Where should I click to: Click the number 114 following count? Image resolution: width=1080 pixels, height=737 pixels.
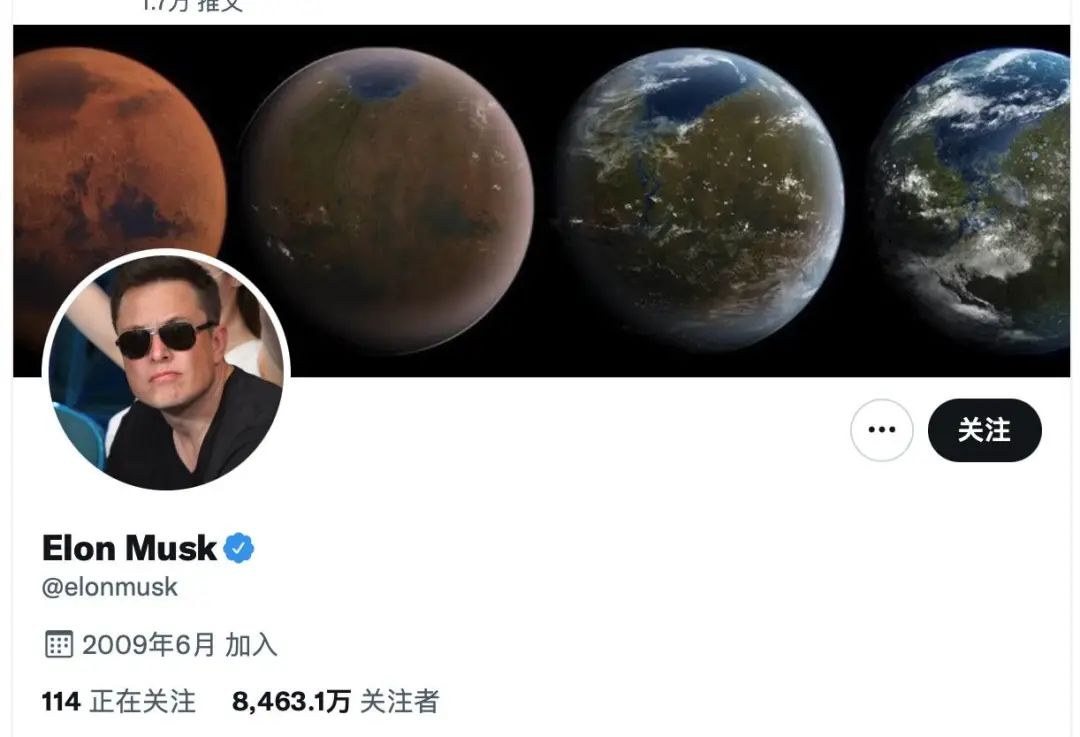(61, 702)
